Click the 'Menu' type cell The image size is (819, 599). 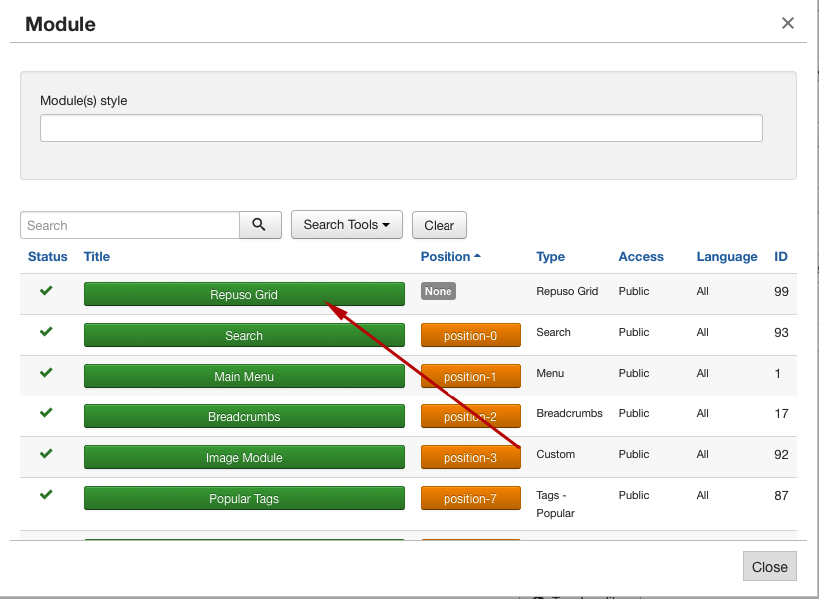(x=550, y=373)
